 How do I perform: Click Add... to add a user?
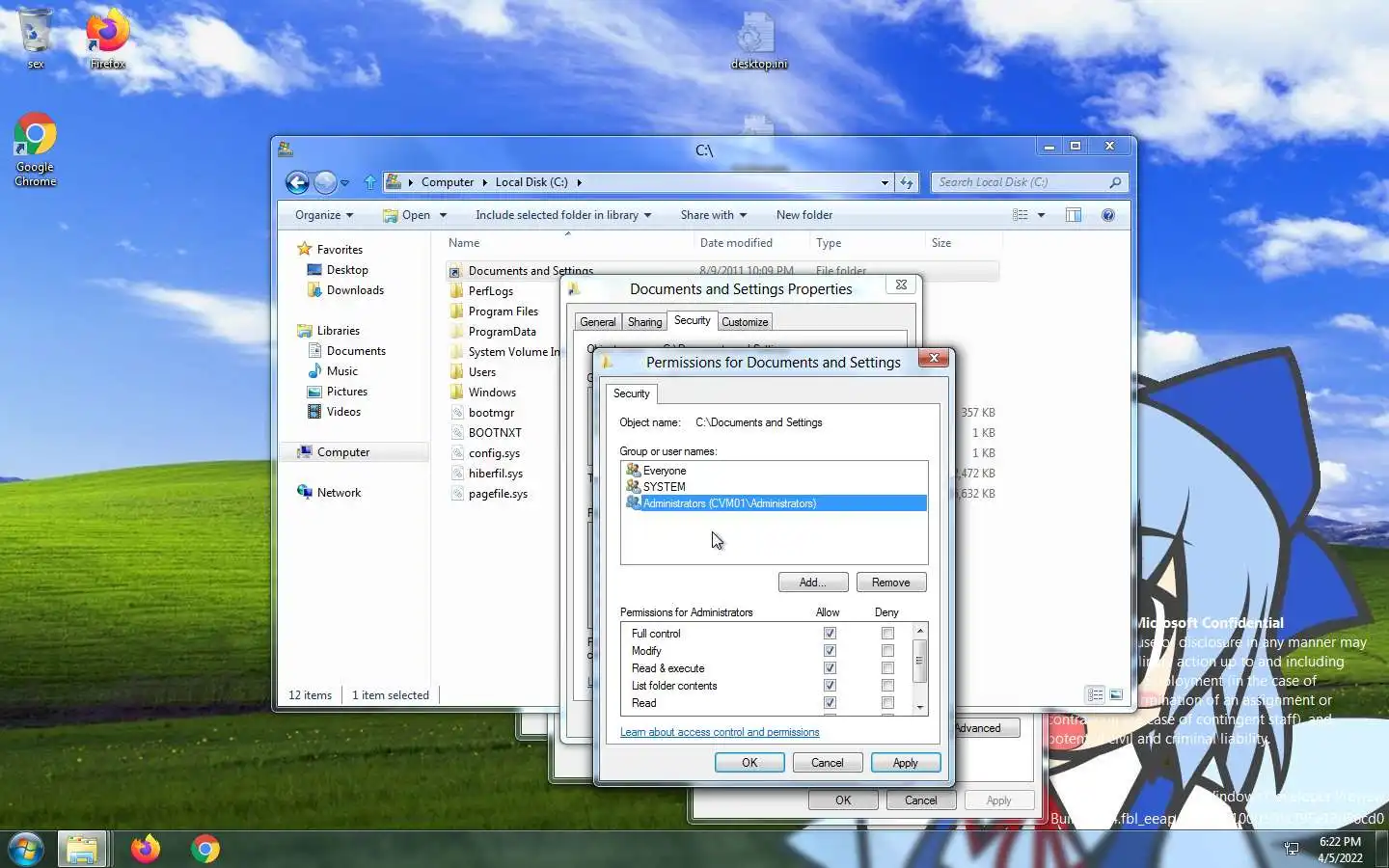pos(813,583)
